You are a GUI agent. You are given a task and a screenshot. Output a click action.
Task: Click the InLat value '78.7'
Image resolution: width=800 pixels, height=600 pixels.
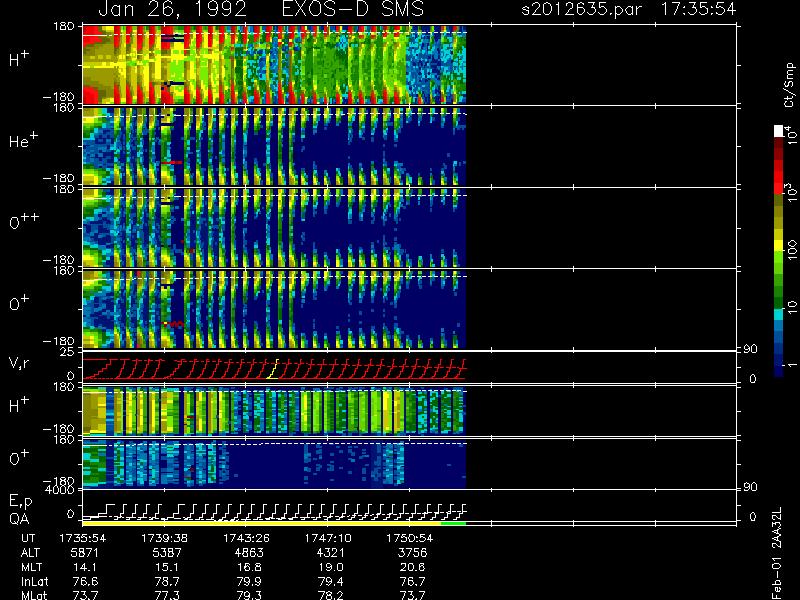pos(167,581)
